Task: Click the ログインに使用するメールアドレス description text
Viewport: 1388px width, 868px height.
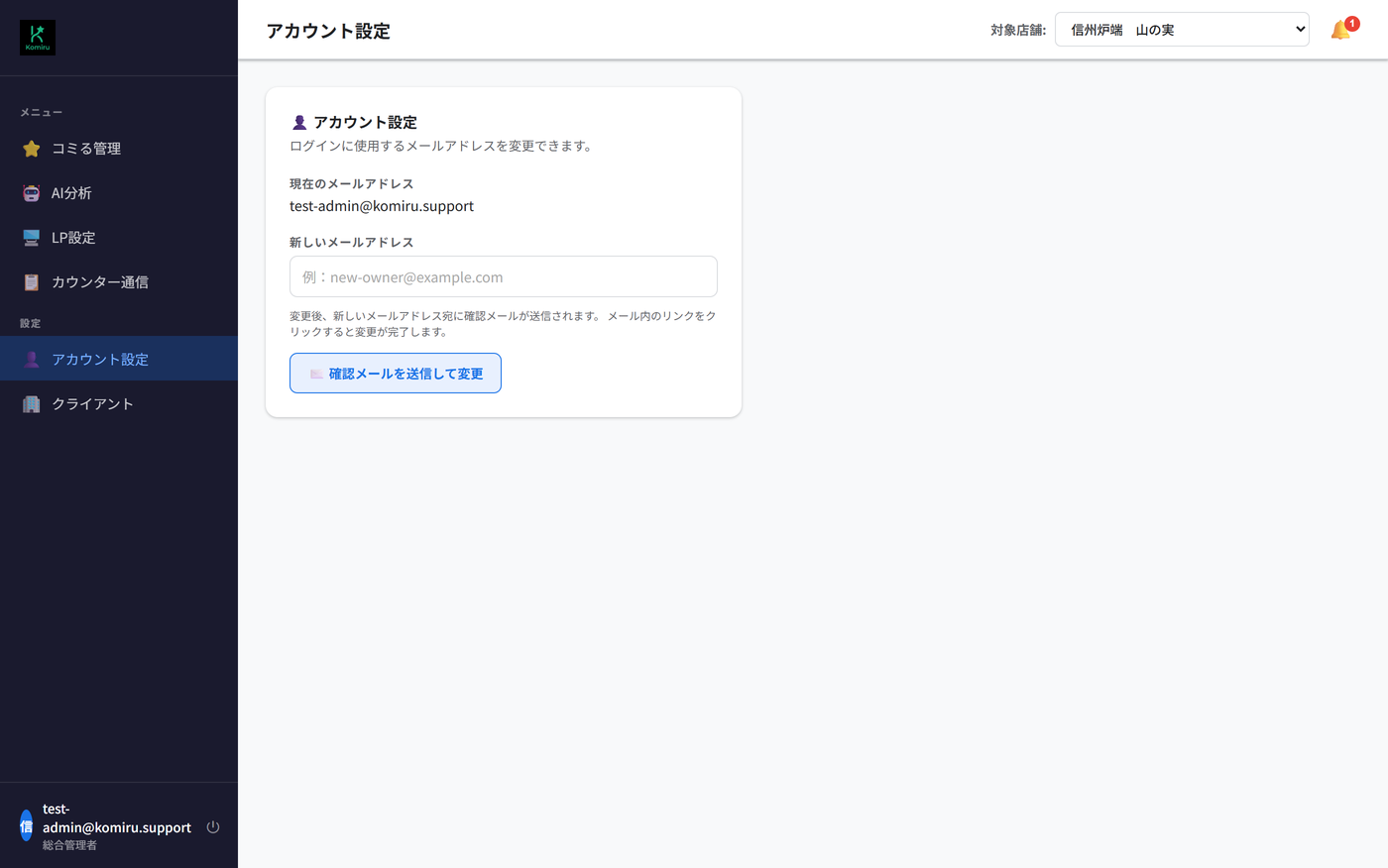Action: pos(443,146)
